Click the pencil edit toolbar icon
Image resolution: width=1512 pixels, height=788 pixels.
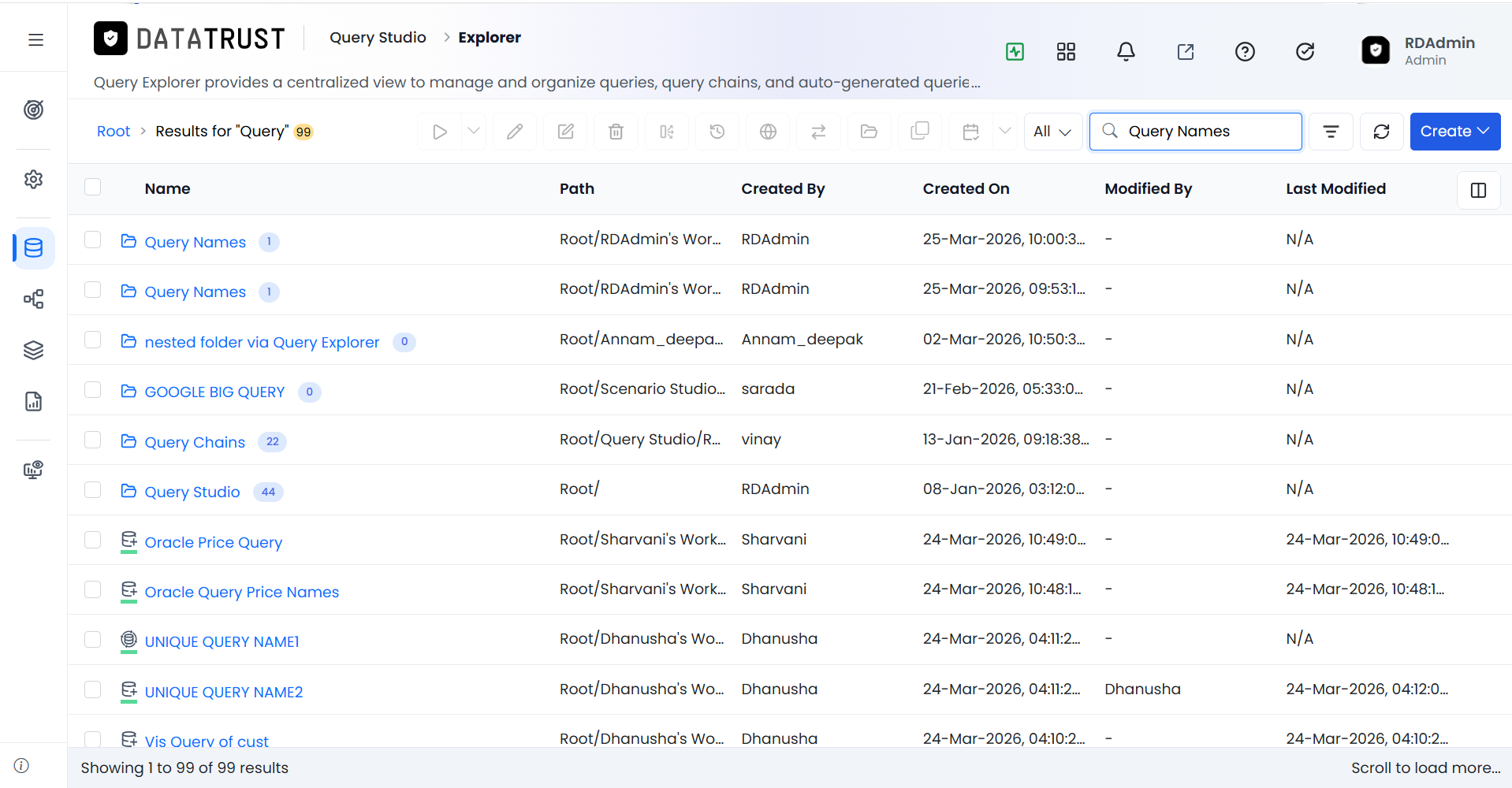coord(515,132)
